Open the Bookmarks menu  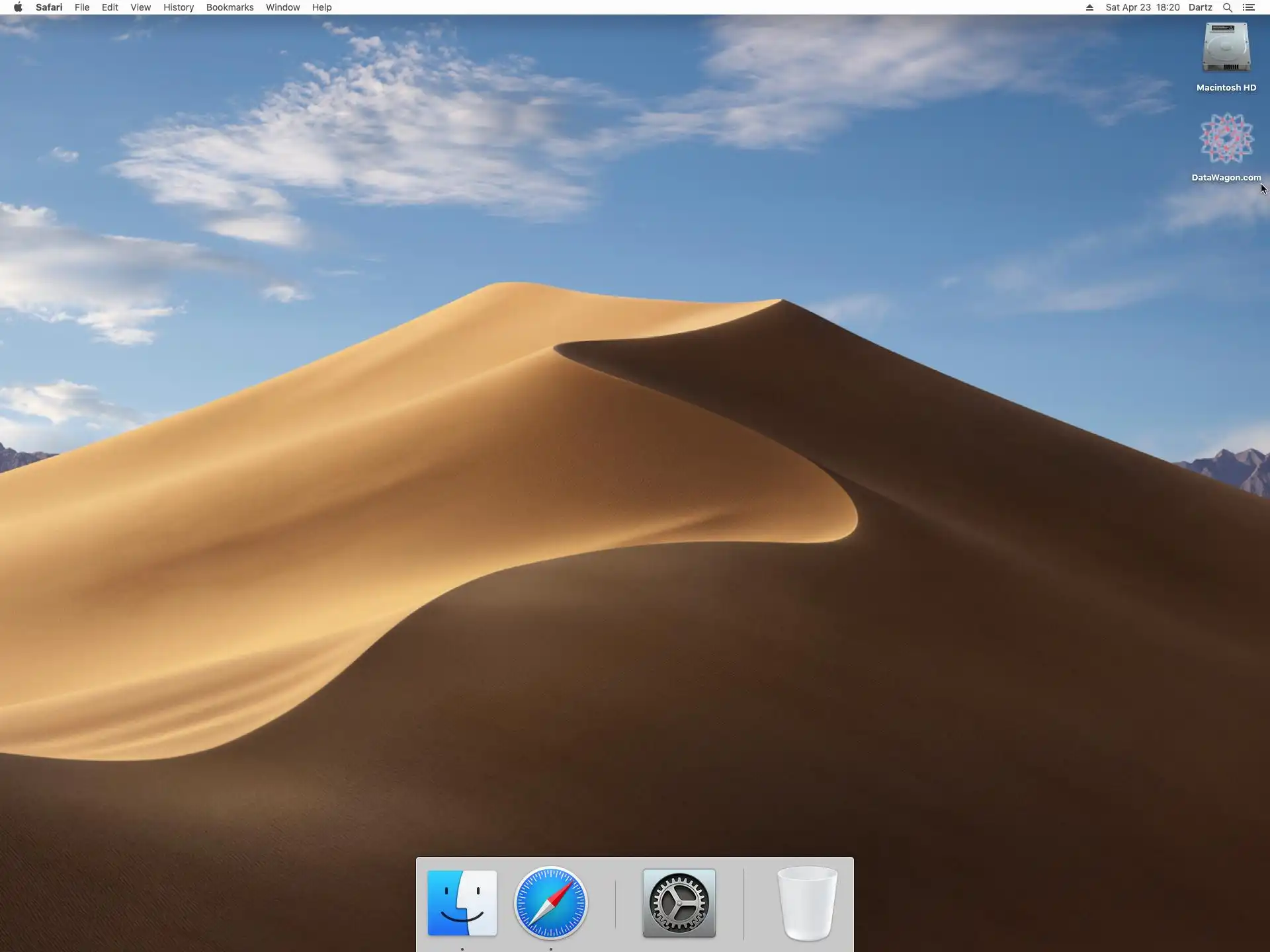click(230, 7)
